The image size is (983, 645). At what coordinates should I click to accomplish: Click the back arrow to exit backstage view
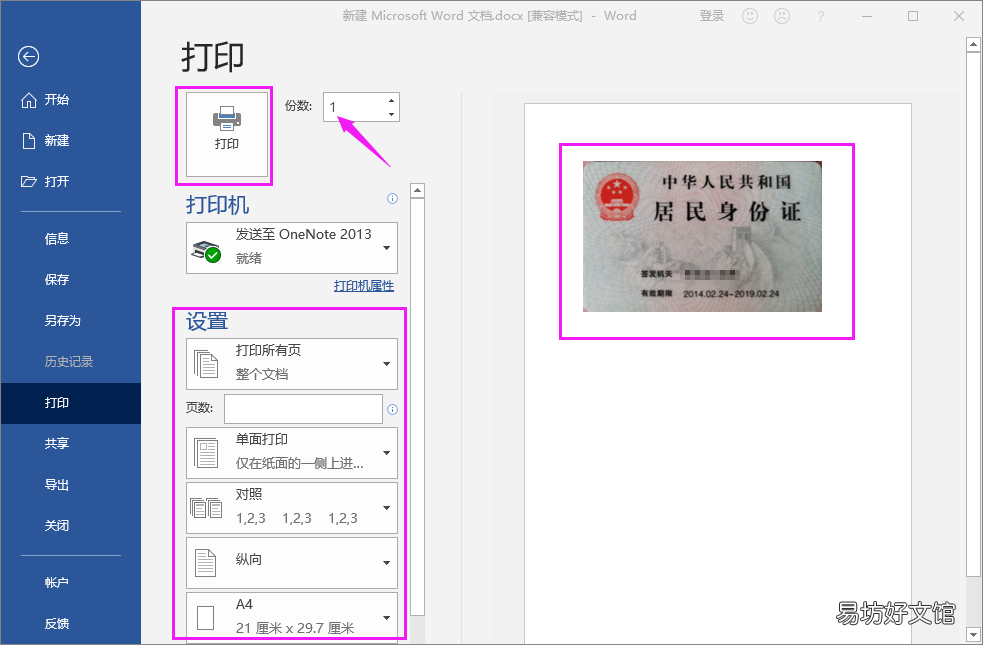(x=28, y=57)
